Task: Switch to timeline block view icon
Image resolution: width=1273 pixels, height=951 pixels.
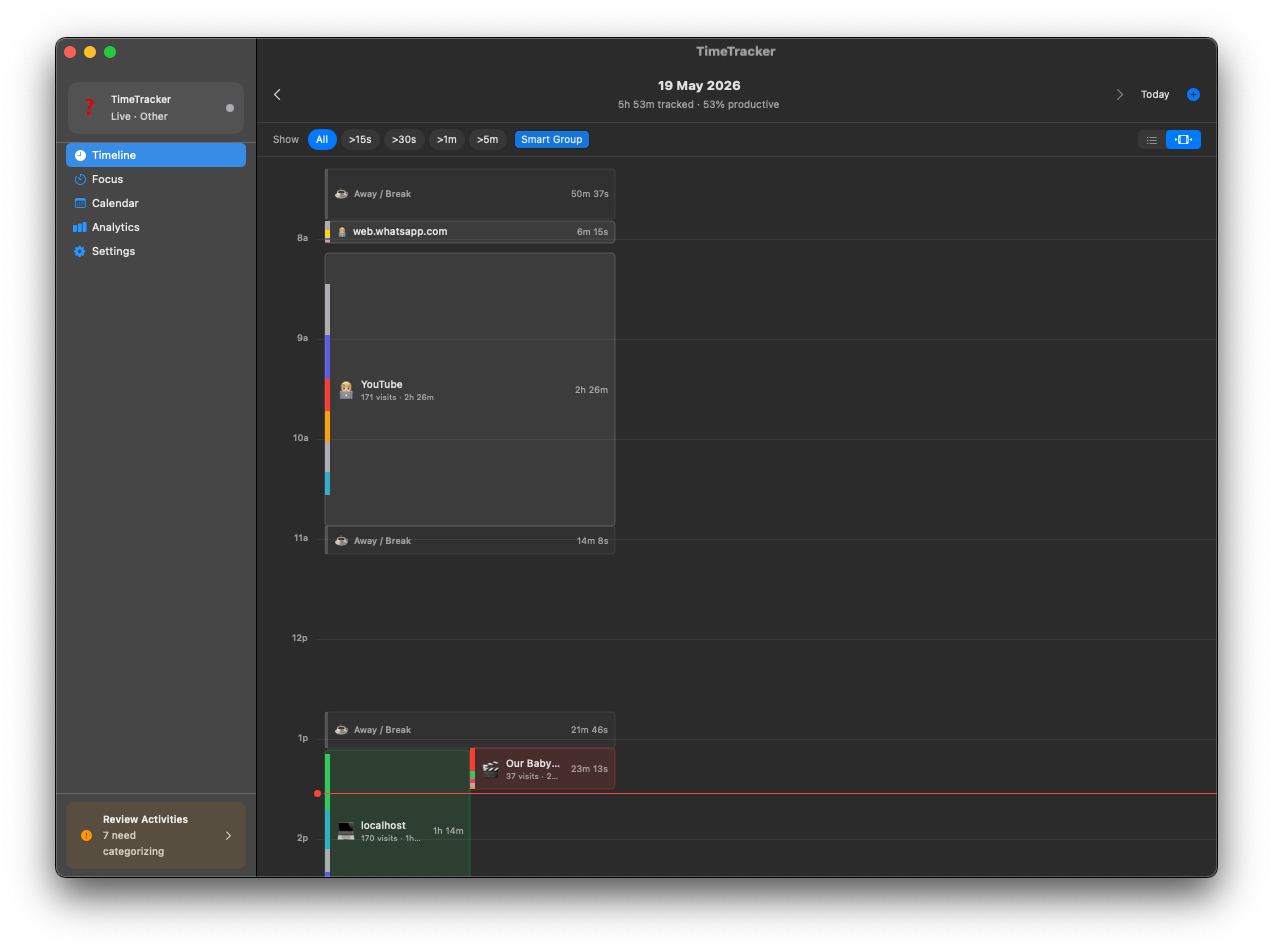Action: point(1183,140)
